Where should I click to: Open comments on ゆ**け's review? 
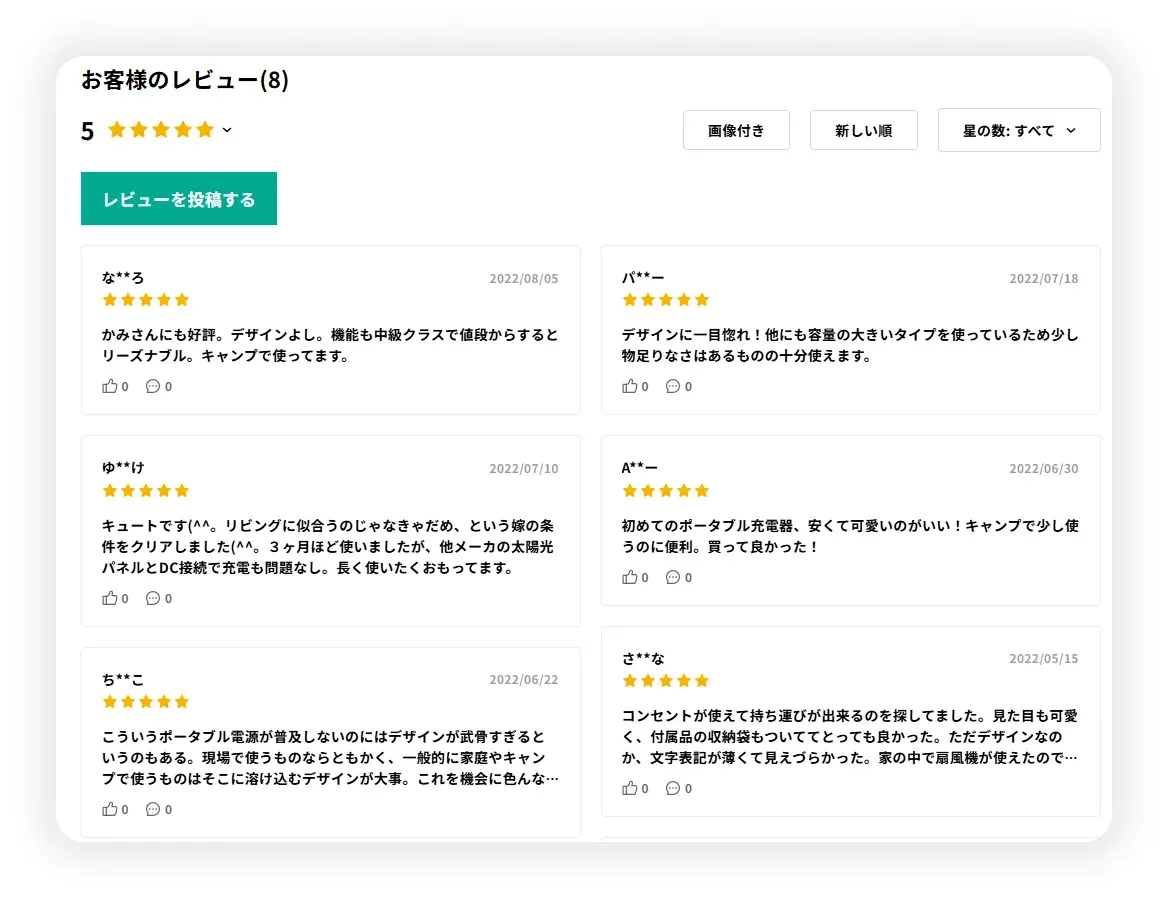pyautogui.click(x=153, y=598)
